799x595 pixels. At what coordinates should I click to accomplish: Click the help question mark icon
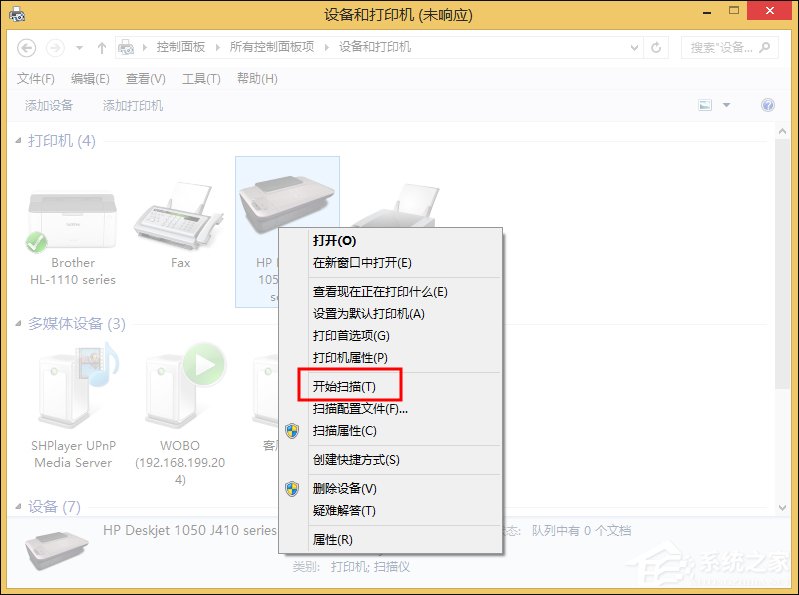click(768, 105)
